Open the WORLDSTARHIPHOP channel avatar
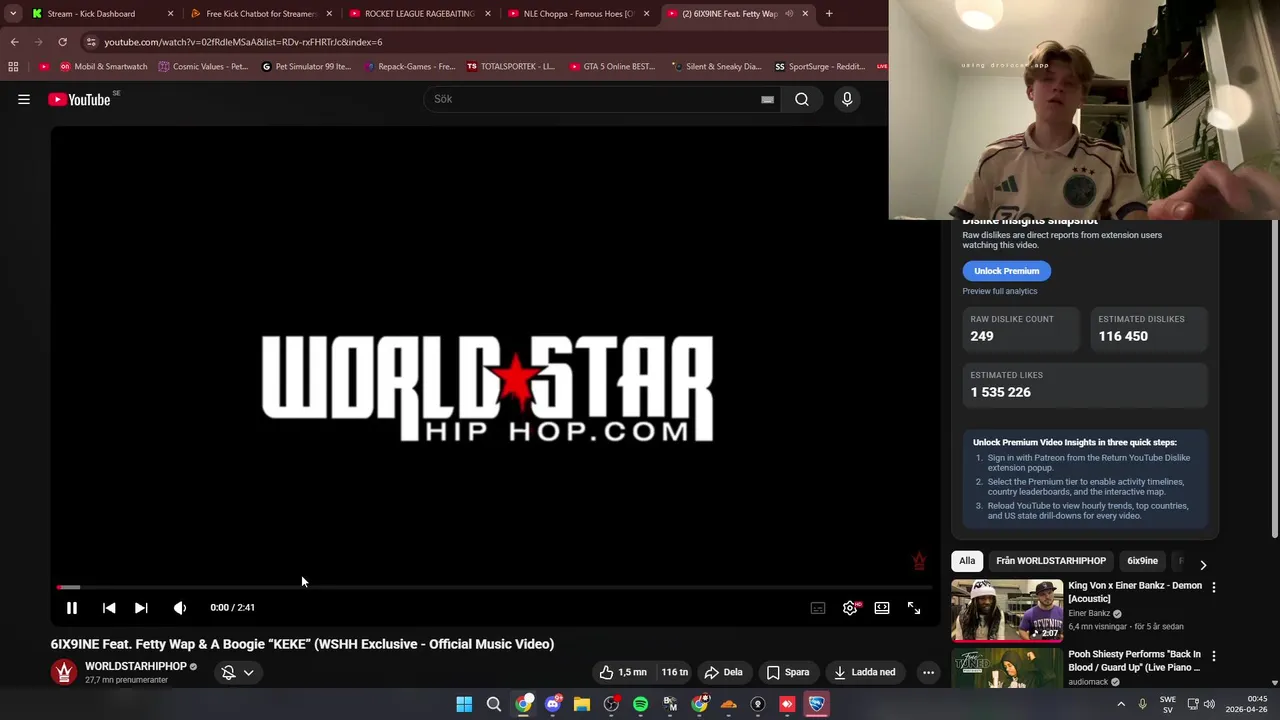Image resolution: width=1280 pixels, height=720 pixels. (x=64, y=672)
